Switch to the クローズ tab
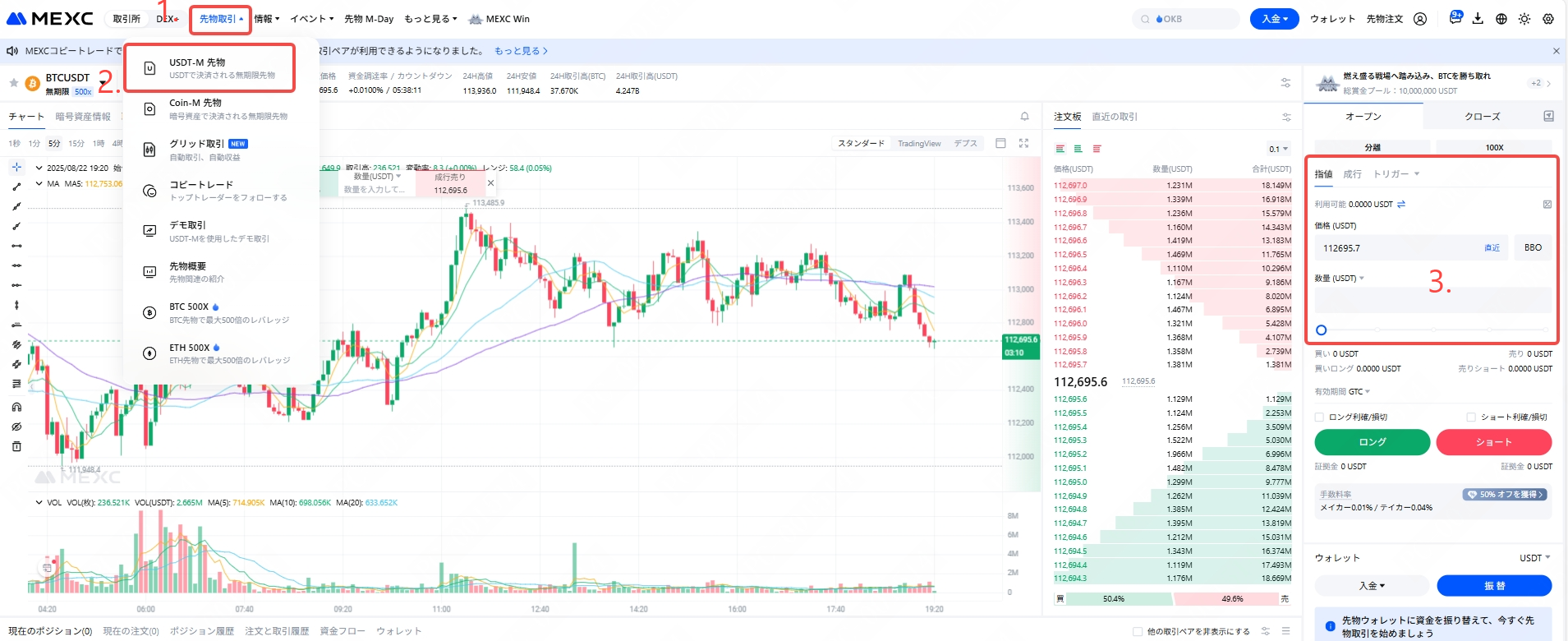This screenshot has height=641, width=1568. tap(1483, 117)
